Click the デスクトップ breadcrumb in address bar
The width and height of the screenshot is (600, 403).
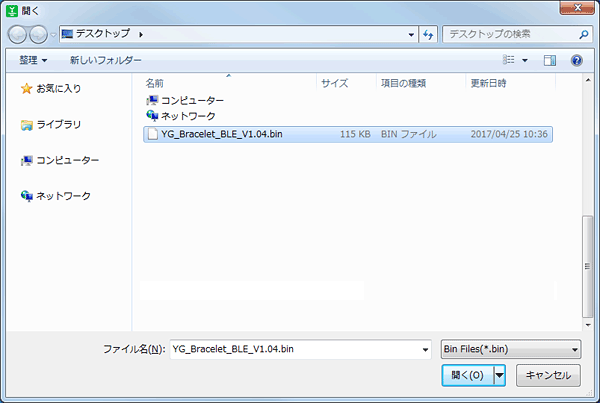[103, 34]
